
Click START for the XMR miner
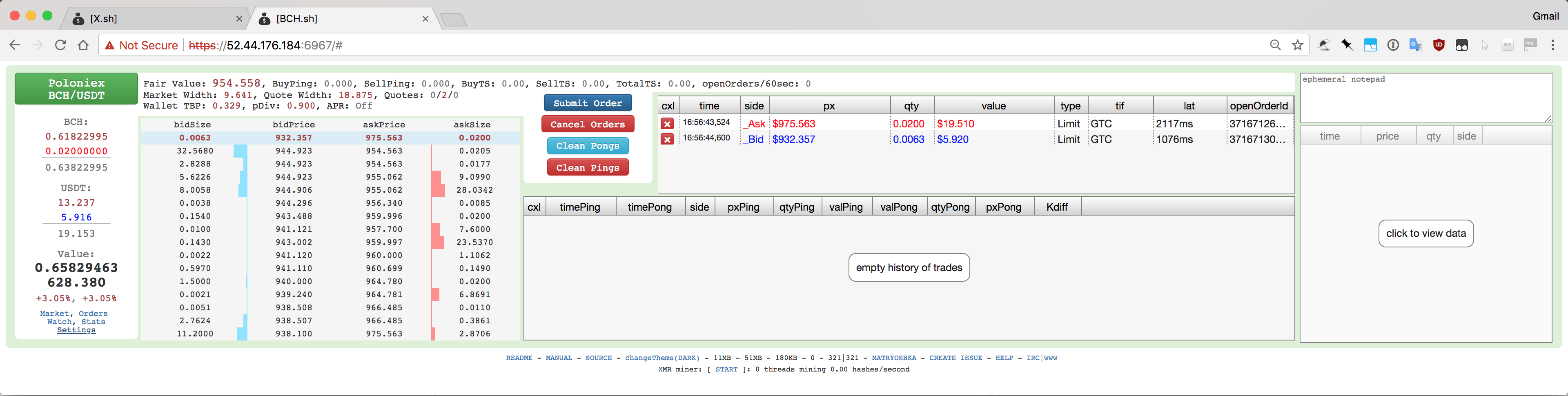726,369
